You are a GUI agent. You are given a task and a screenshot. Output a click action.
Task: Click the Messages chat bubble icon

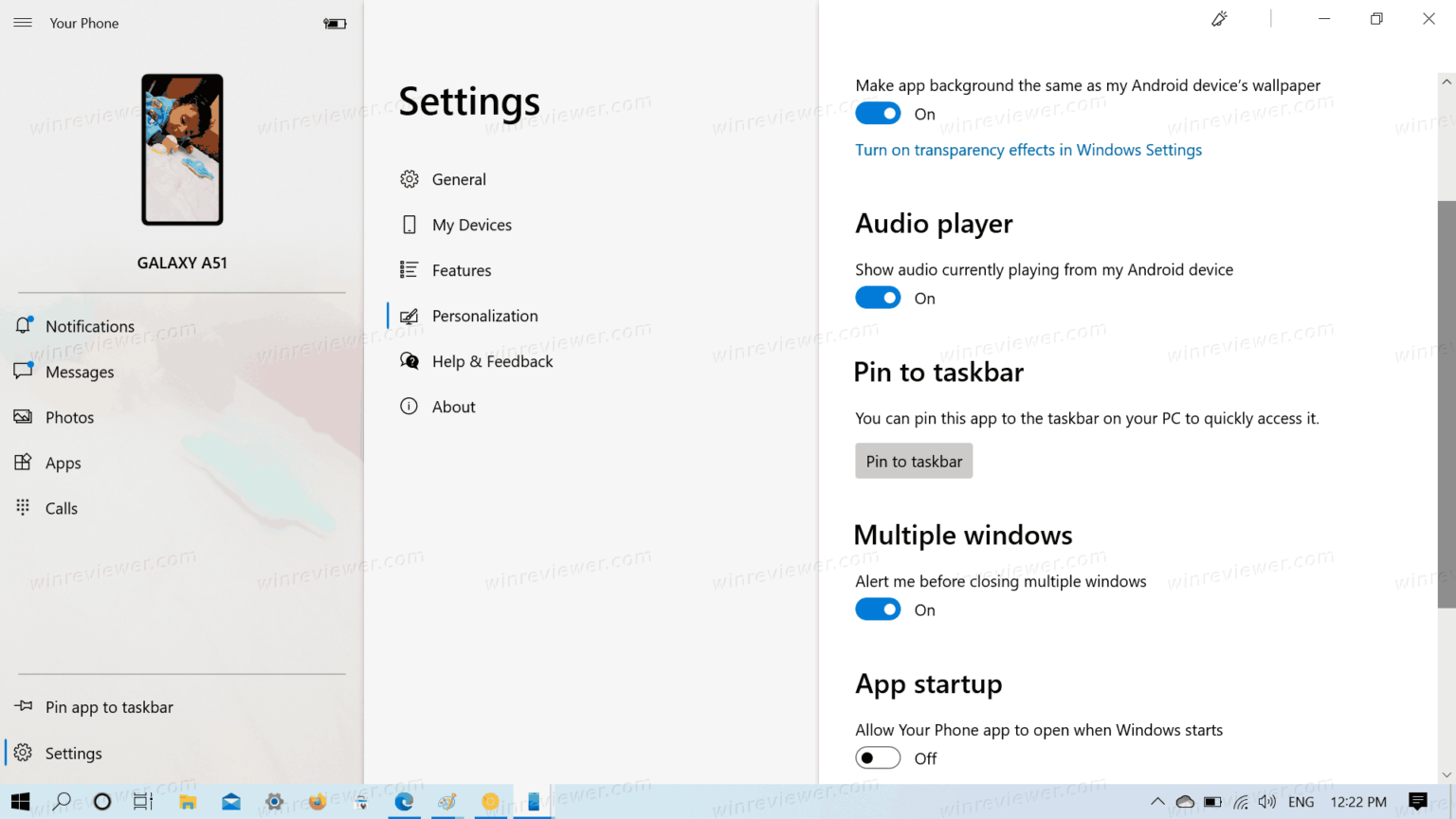(x=24, y=371)
